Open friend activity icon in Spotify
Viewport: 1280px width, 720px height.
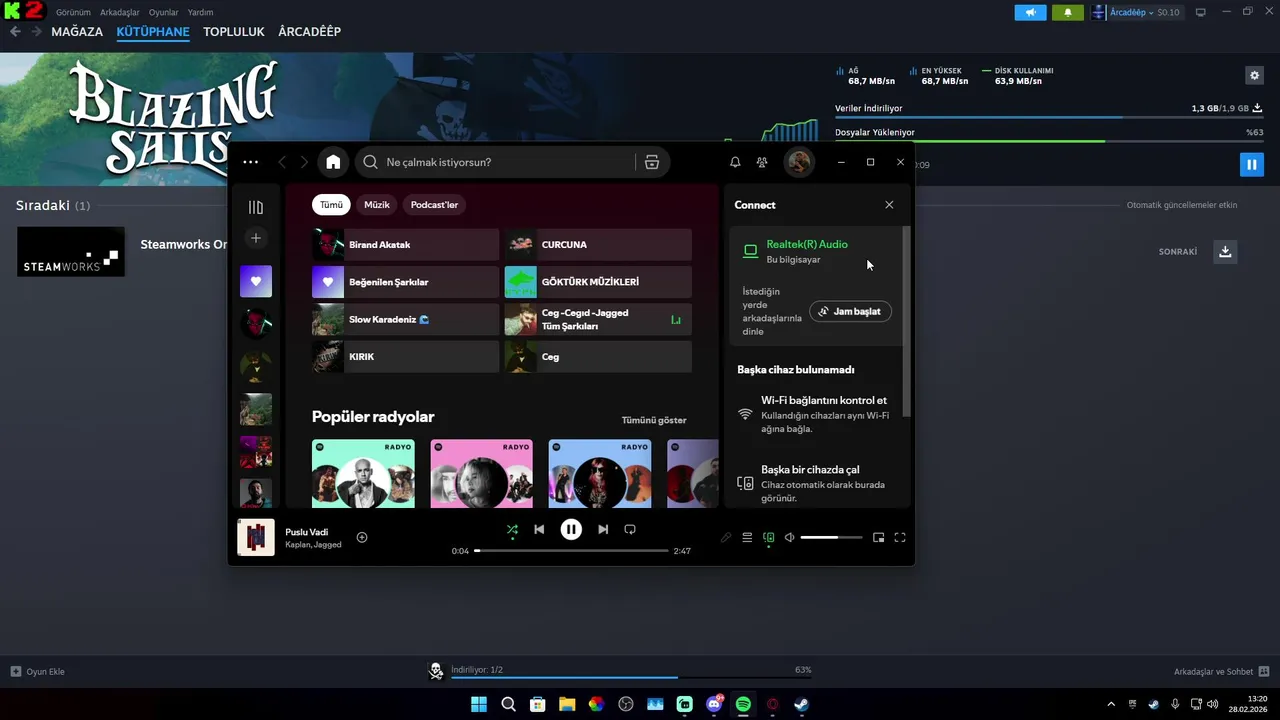coord(762,162)
